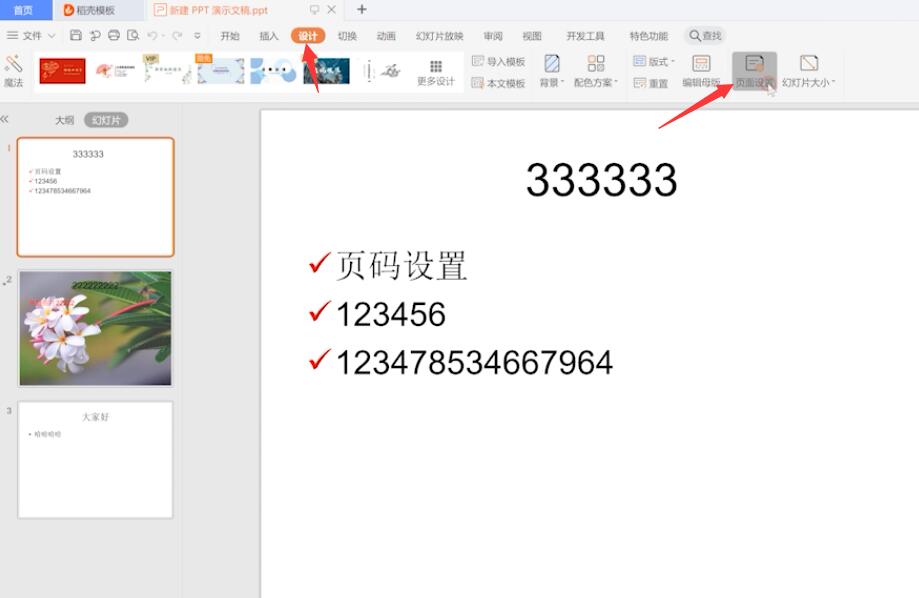Click the export-to-PDF icon beside Save

click(94, 35)
